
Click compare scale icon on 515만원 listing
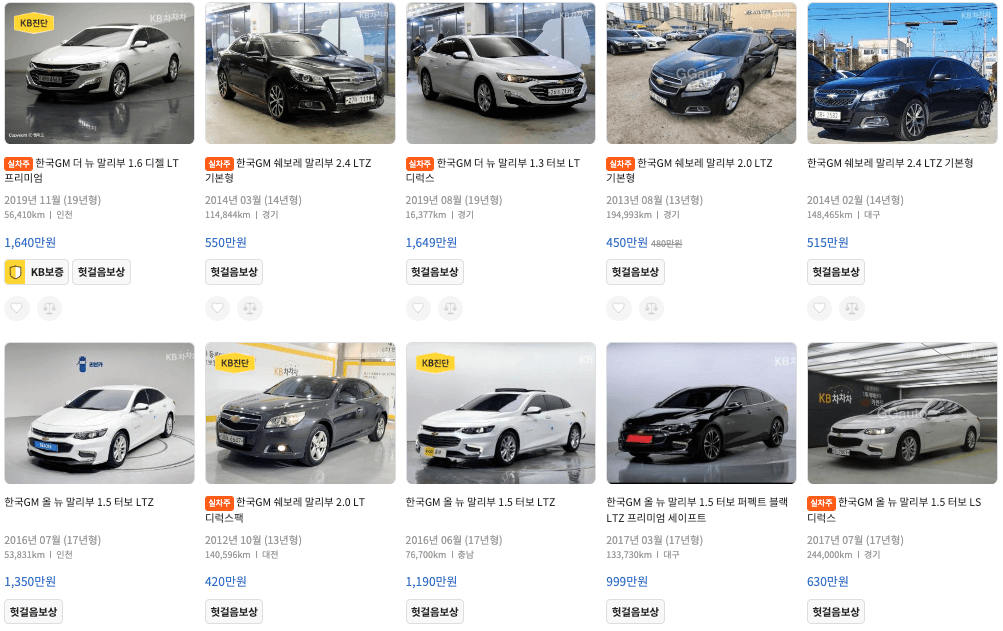852,308
